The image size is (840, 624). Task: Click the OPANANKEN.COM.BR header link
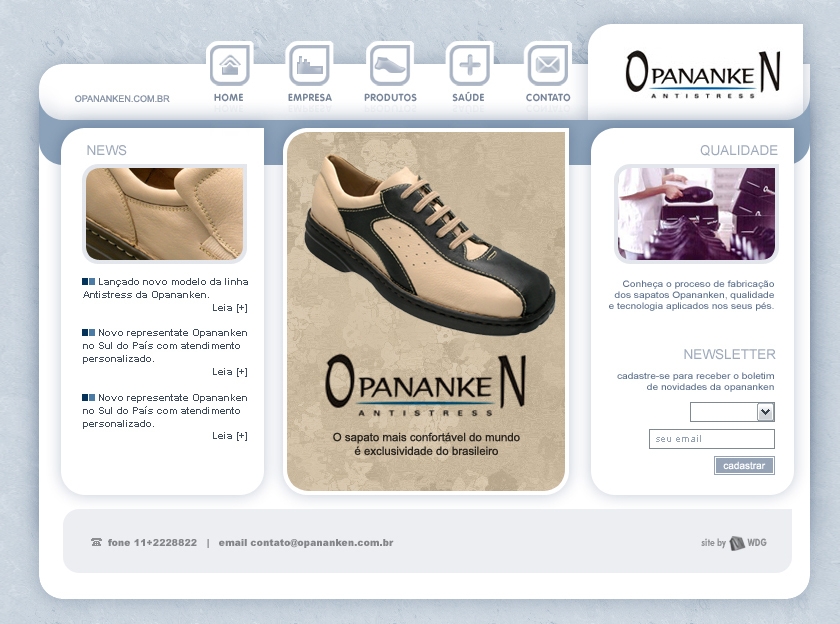[122, 99]
